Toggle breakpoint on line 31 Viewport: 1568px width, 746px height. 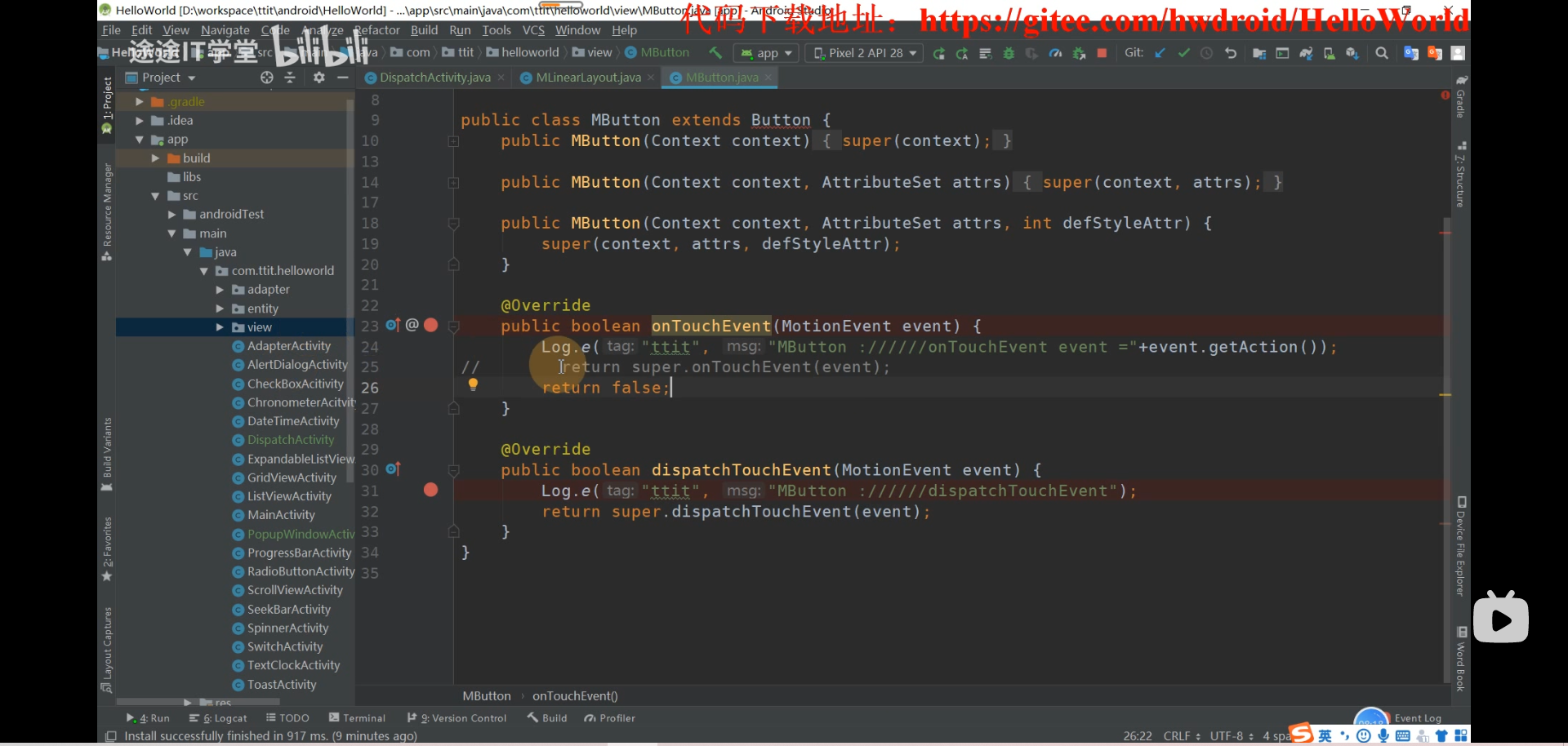tap(431, 490)
